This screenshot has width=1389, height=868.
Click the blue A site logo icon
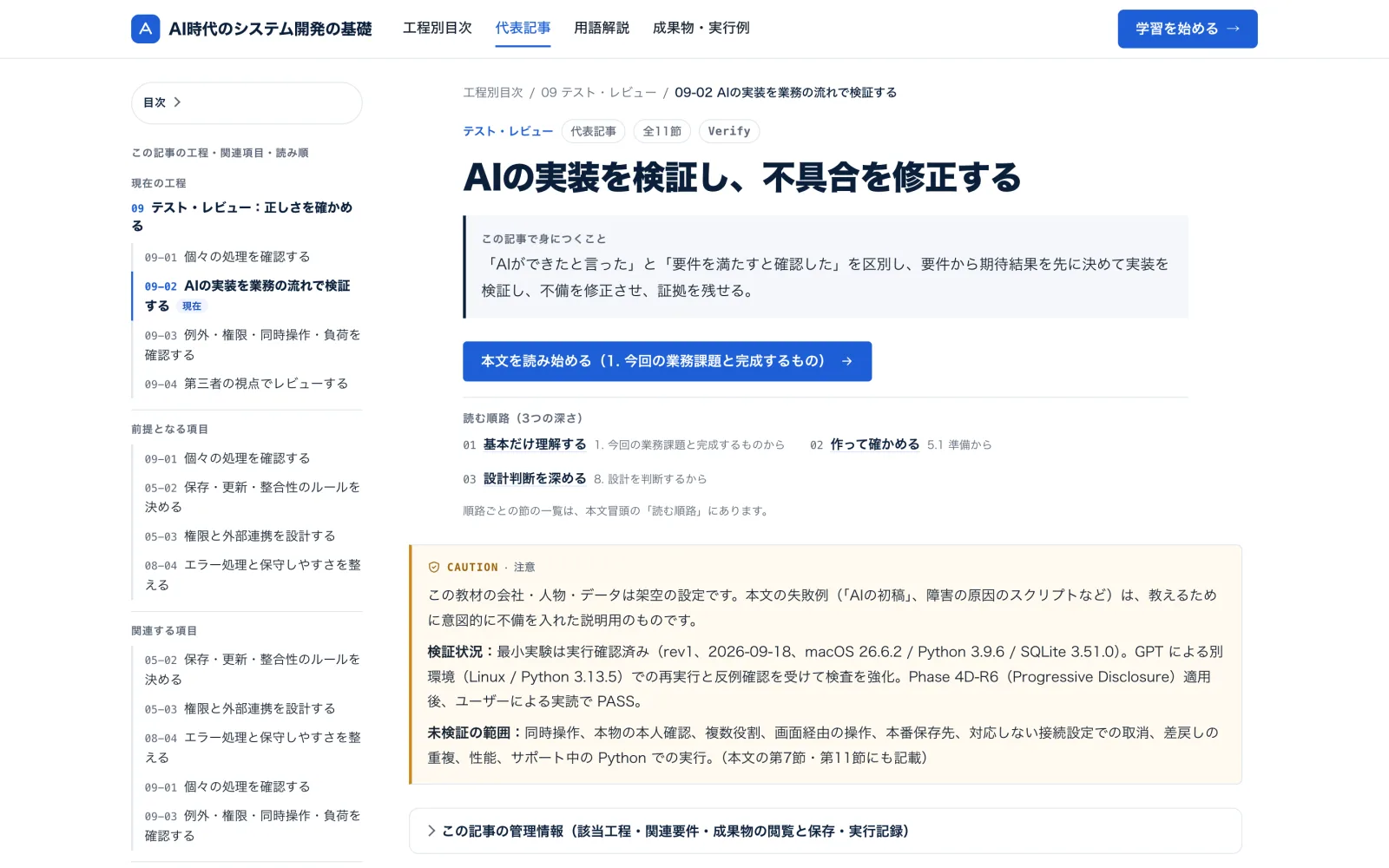(x=146, y=29)
